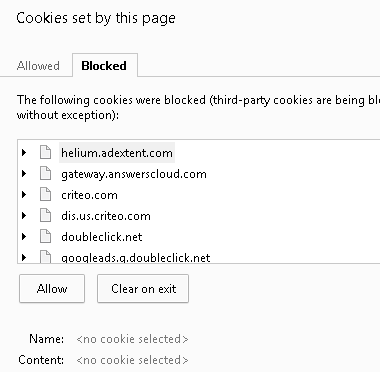Click the file icon next to dis.us.criteo.com

point(45,216)
